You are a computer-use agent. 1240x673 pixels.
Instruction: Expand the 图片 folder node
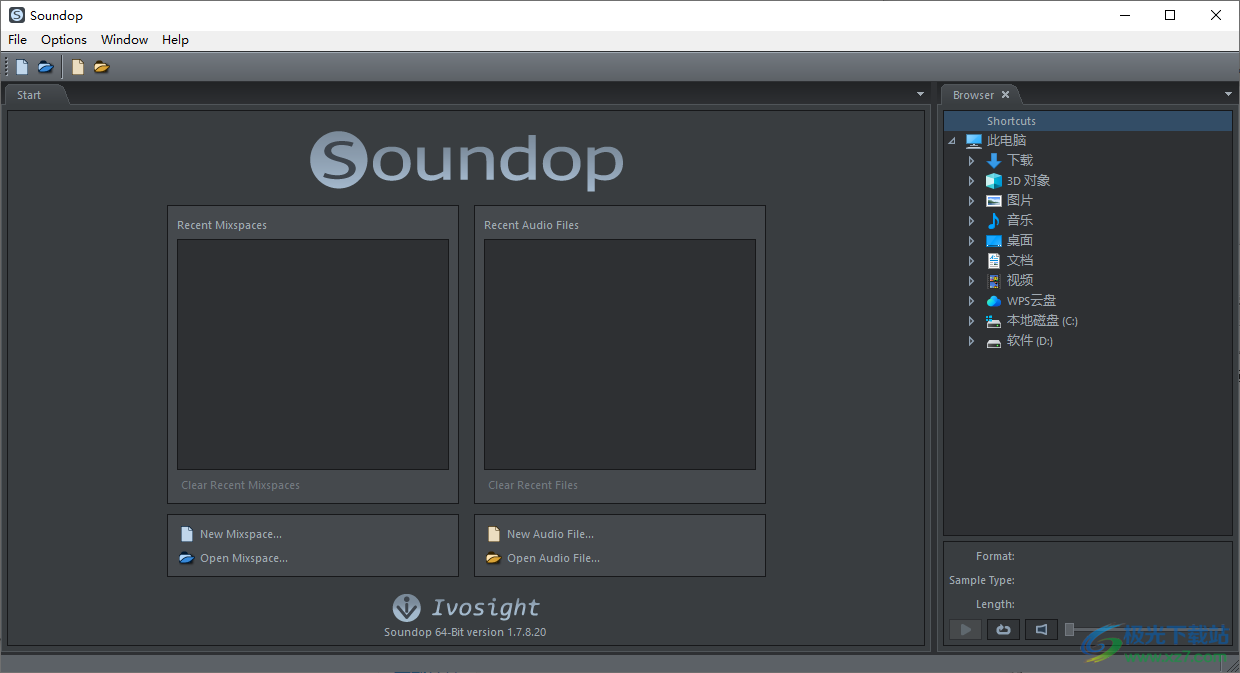click(971, 201)
